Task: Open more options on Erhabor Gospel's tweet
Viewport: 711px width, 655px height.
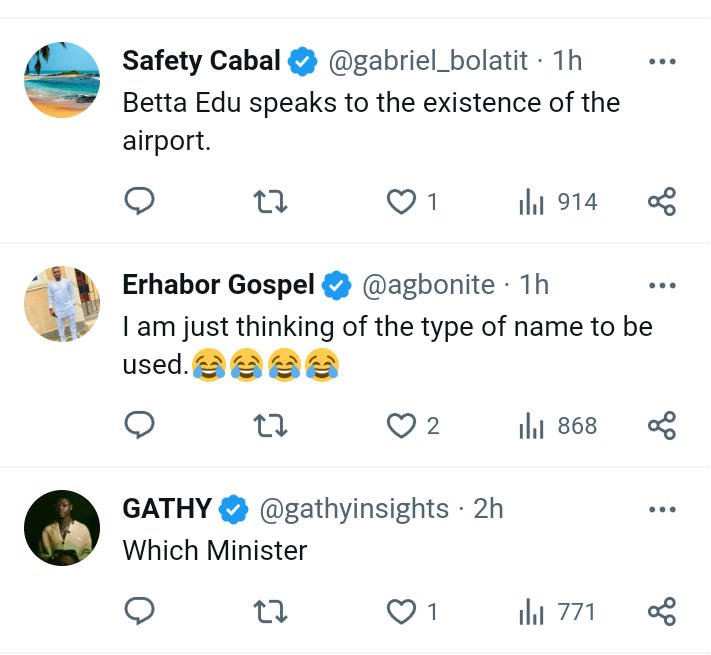Action: pyautogui.click(x=662, y=285)
